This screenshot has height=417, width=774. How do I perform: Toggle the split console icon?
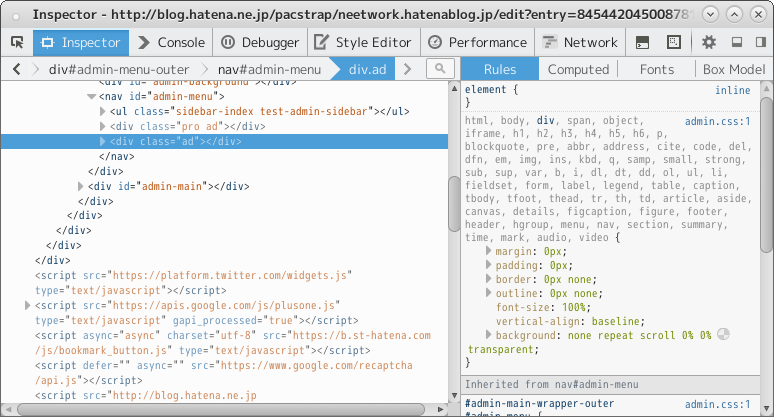[642, 42]
